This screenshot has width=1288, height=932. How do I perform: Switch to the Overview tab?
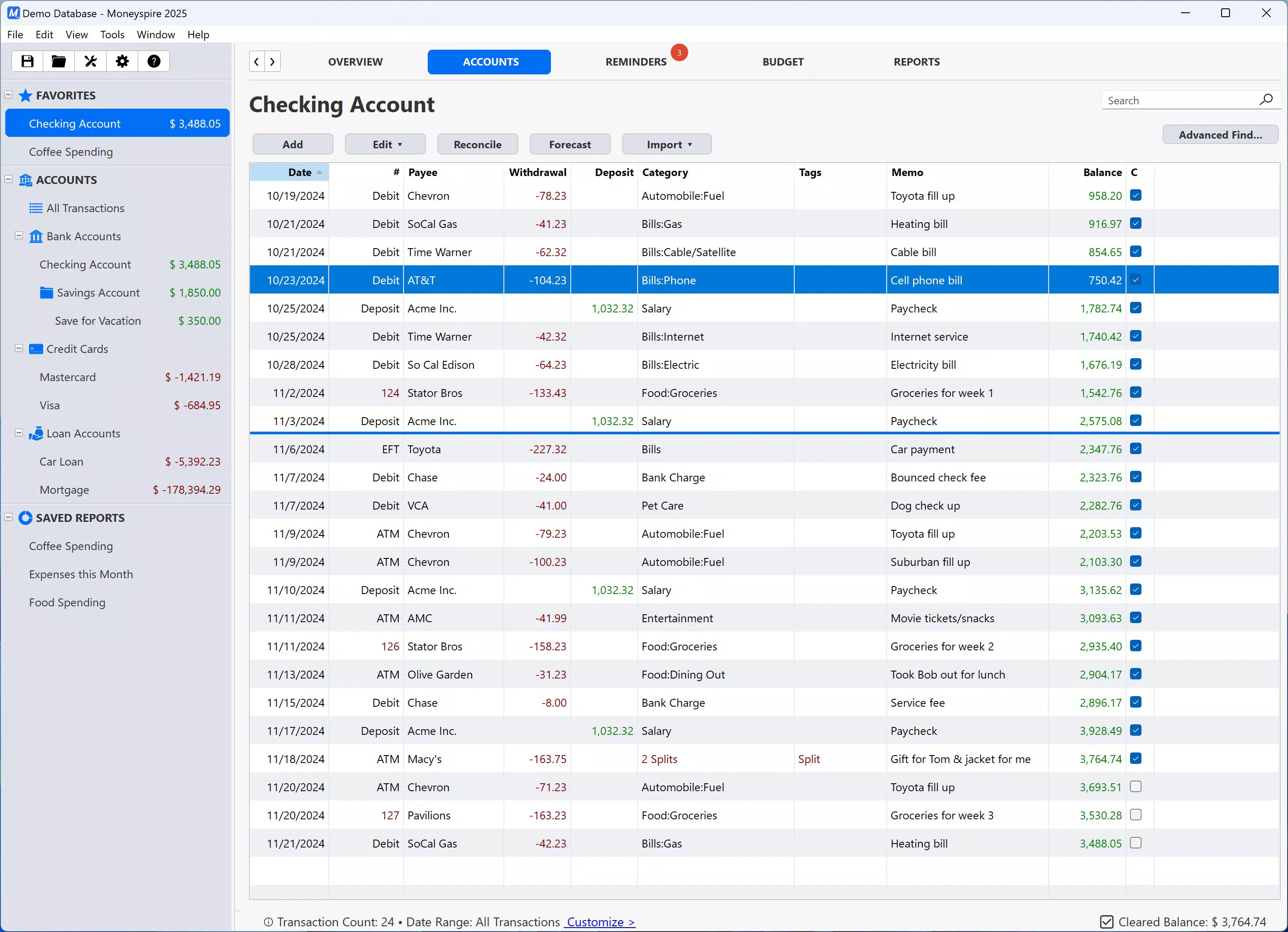click(355, 62)
